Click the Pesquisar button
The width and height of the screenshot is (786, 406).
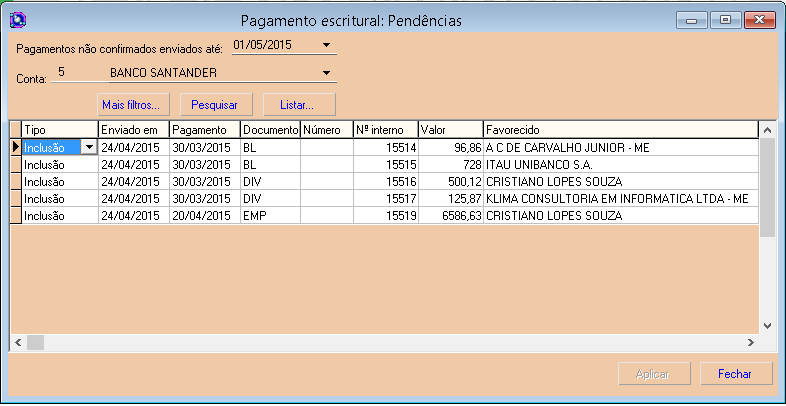217,105
